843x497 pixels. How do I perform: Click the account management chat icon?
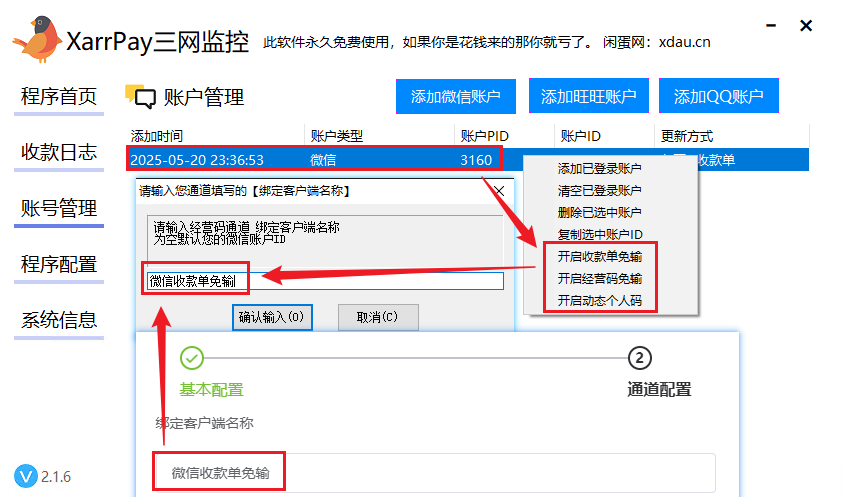click(141, 97)
